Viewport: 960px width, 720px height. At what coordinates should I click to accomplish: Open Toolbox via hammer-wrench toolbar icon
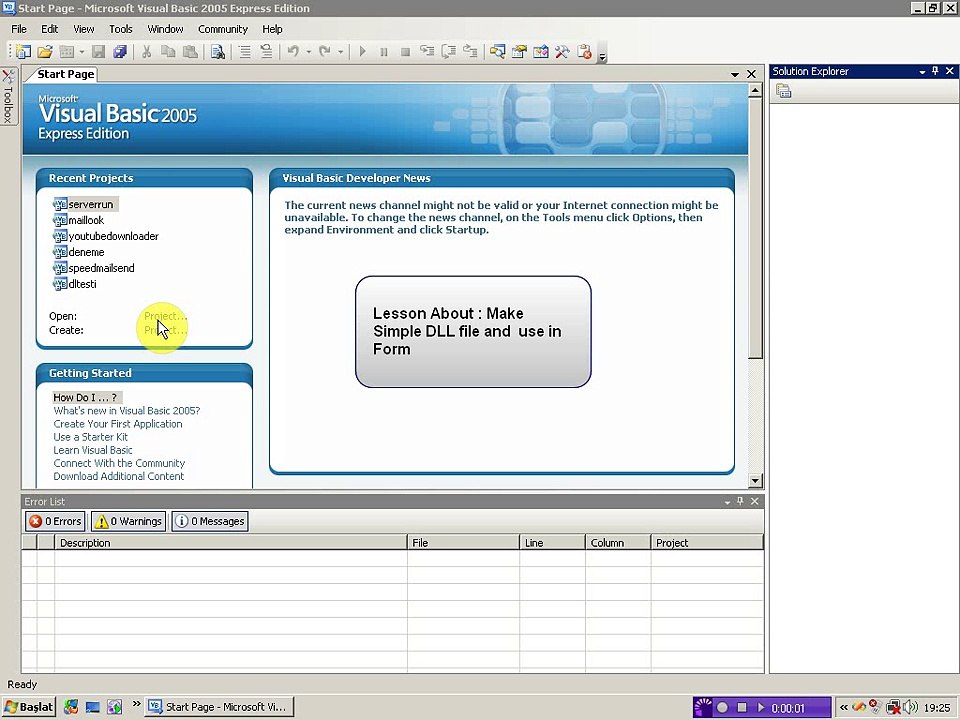[562, 52]
